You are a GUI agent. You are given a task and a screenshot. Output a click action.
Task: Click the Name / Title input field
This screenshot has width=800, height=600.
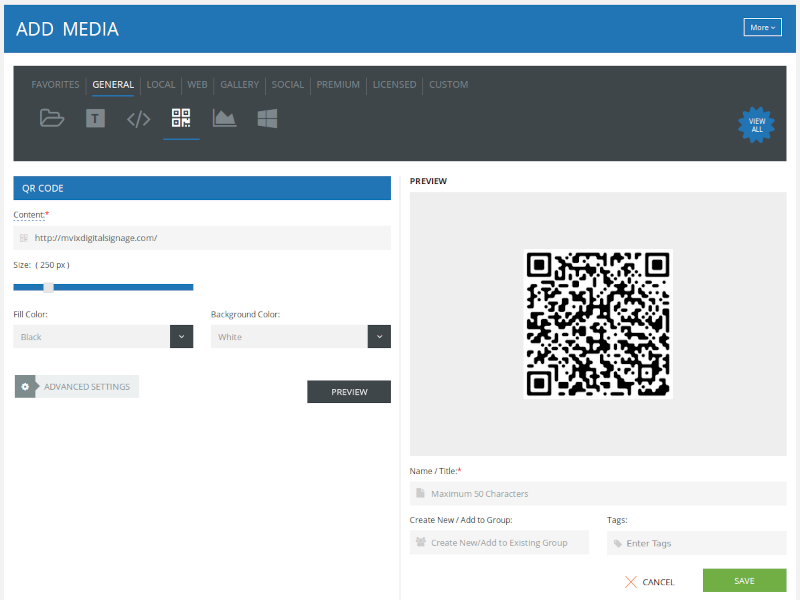pyautogui.click(x=598, y=493)
